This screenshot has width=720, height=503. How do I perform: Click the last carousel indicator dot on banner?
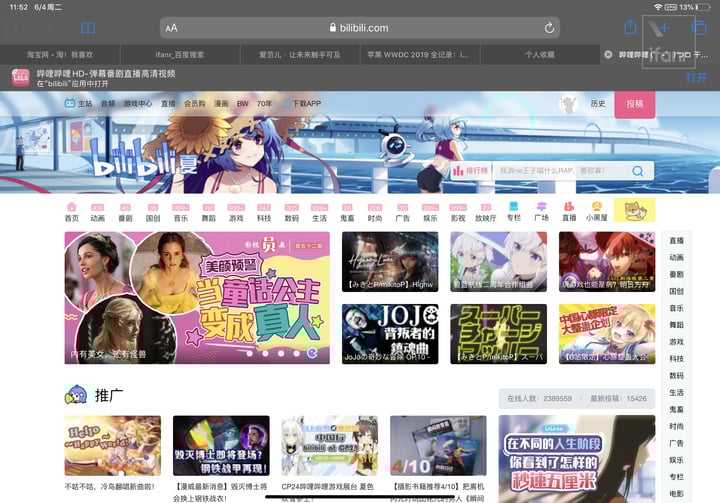[x=314, y=353]
